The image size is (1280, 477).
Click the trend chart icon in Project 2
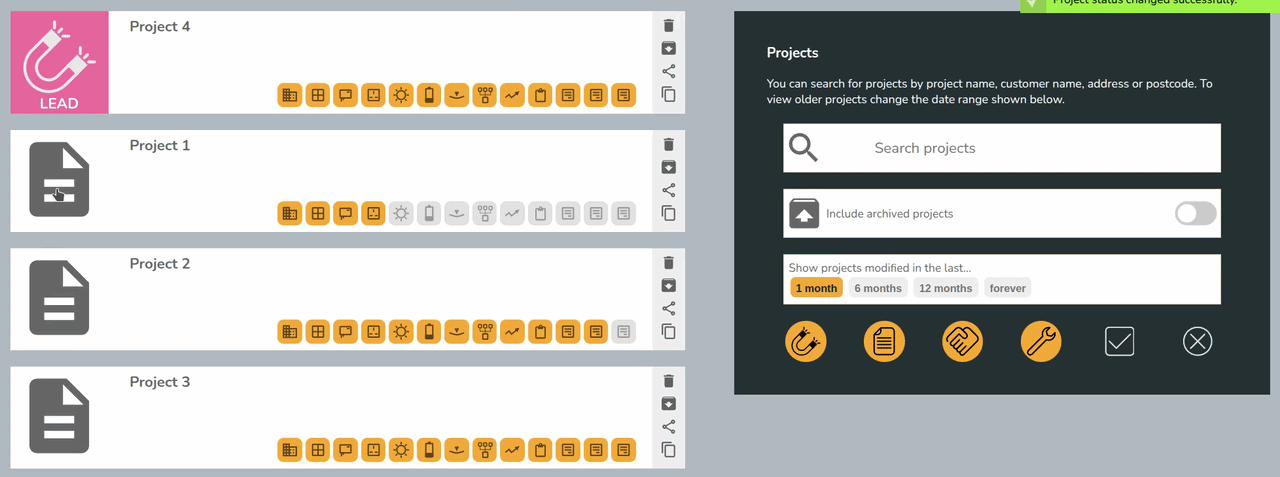coord(513,331)
